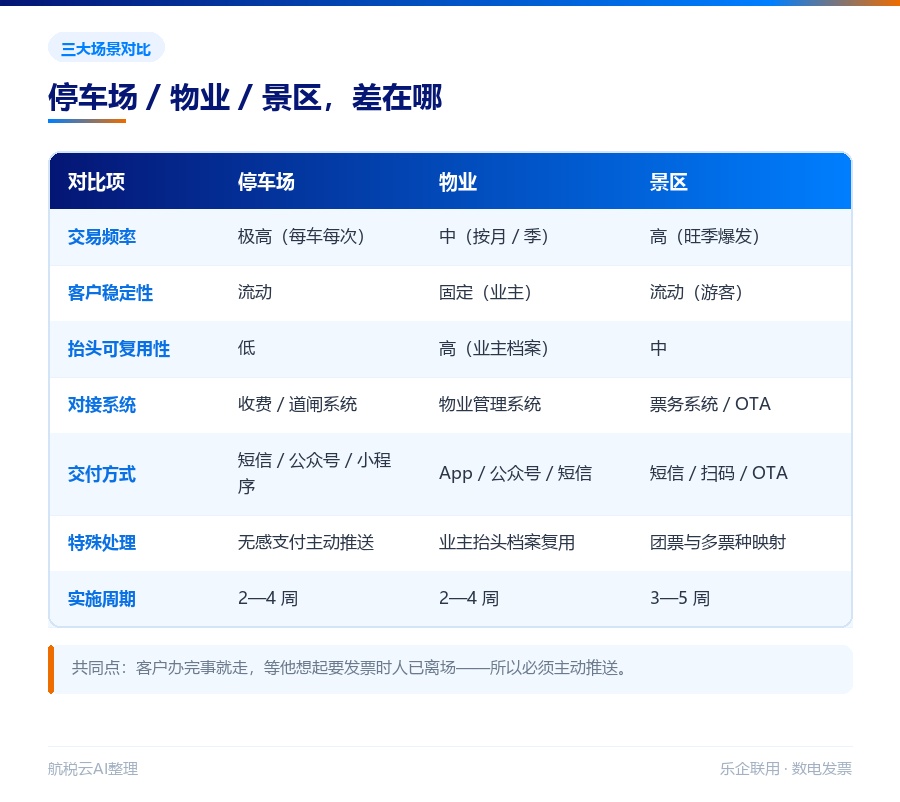This screenshot has height=802, width=900.
Task: Select the 交易频率 row label
Action: pyautogui.click(x=102, y=237)
